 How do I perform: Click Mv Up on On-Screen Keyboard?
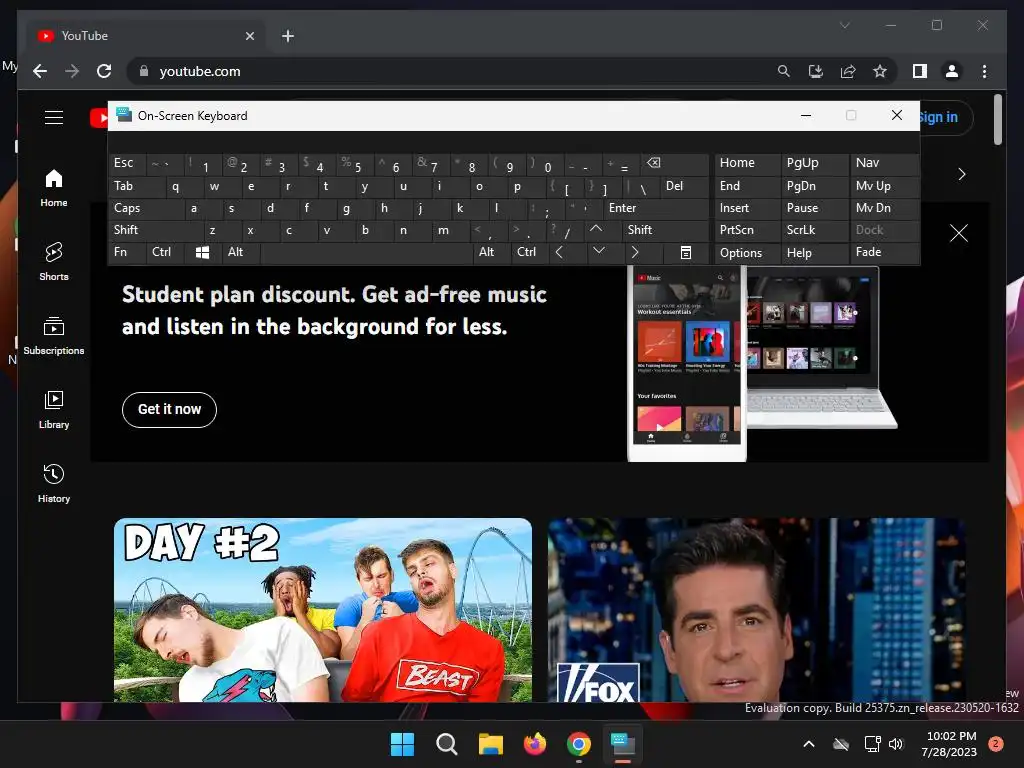coord(884,186)
